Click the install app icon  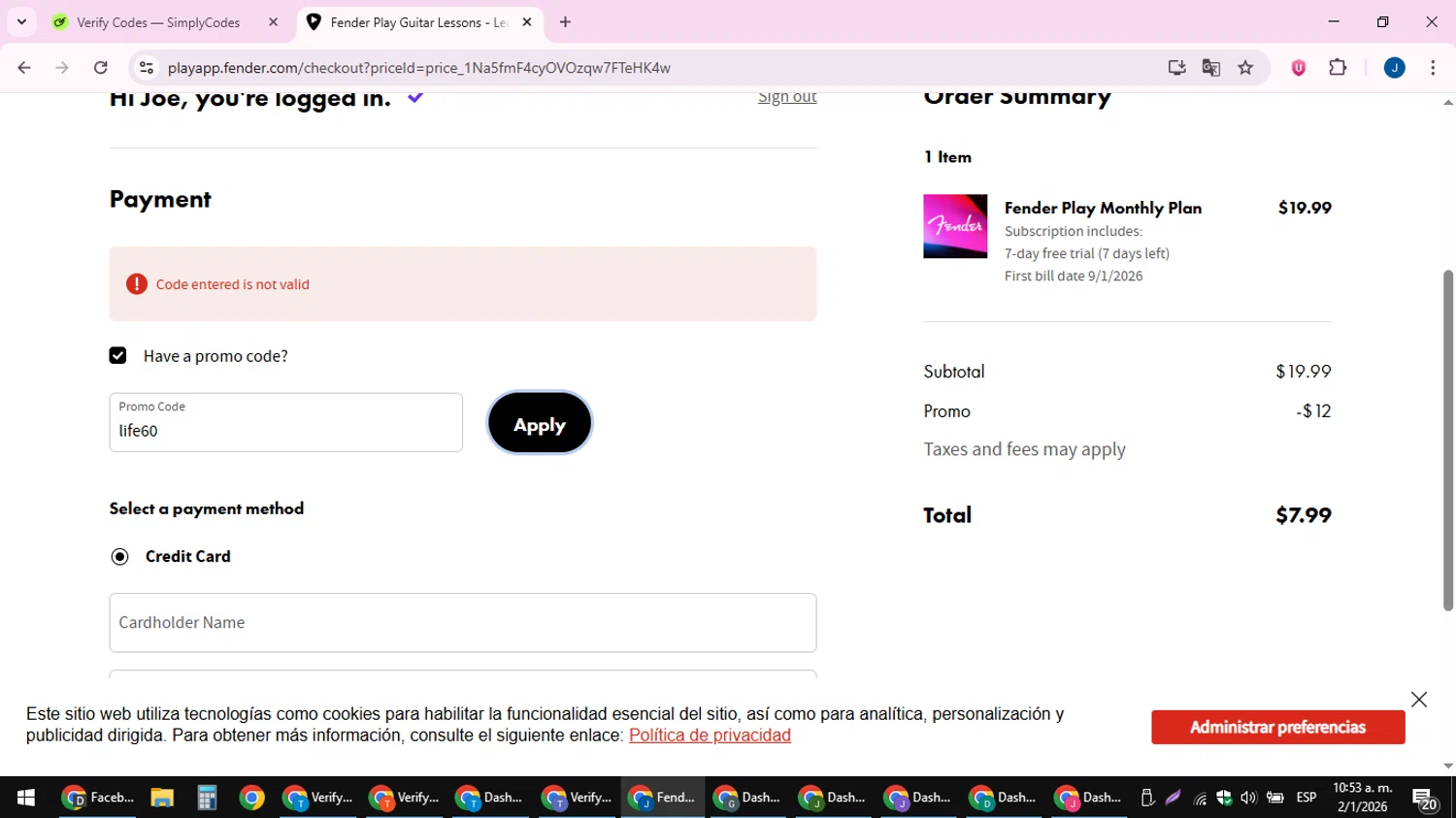point(1176,68)
